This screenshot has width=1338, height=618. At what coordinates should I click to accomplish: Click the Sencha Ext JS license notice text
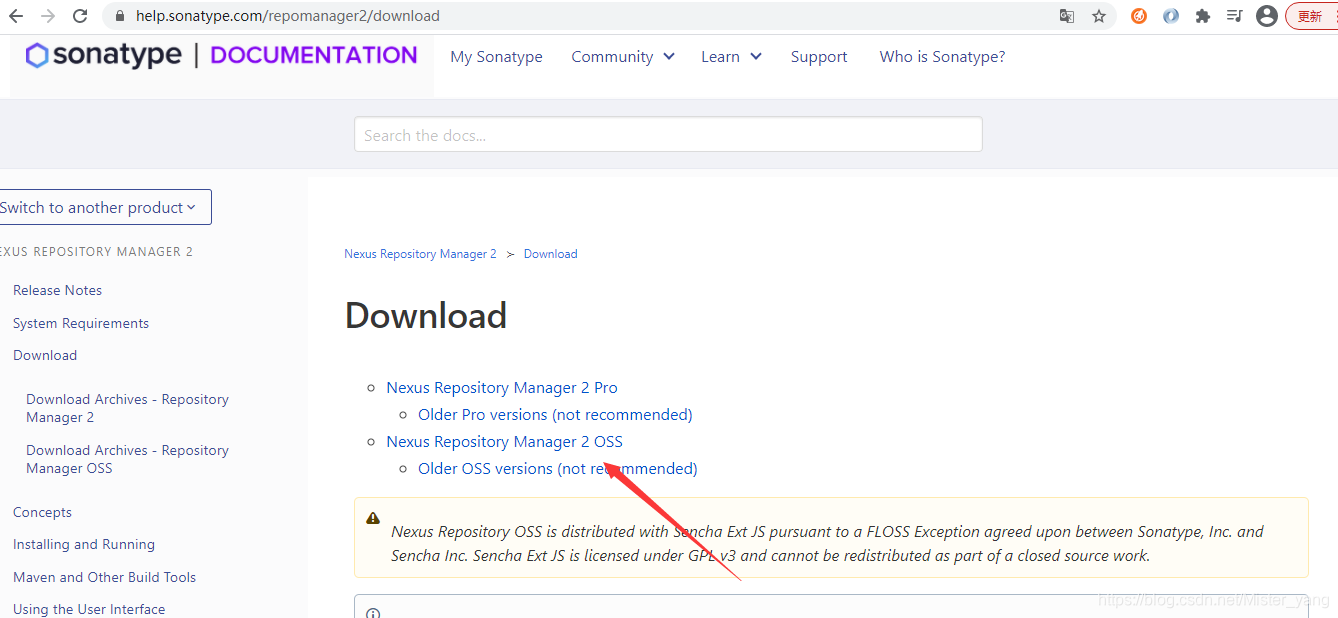(827, 543)
